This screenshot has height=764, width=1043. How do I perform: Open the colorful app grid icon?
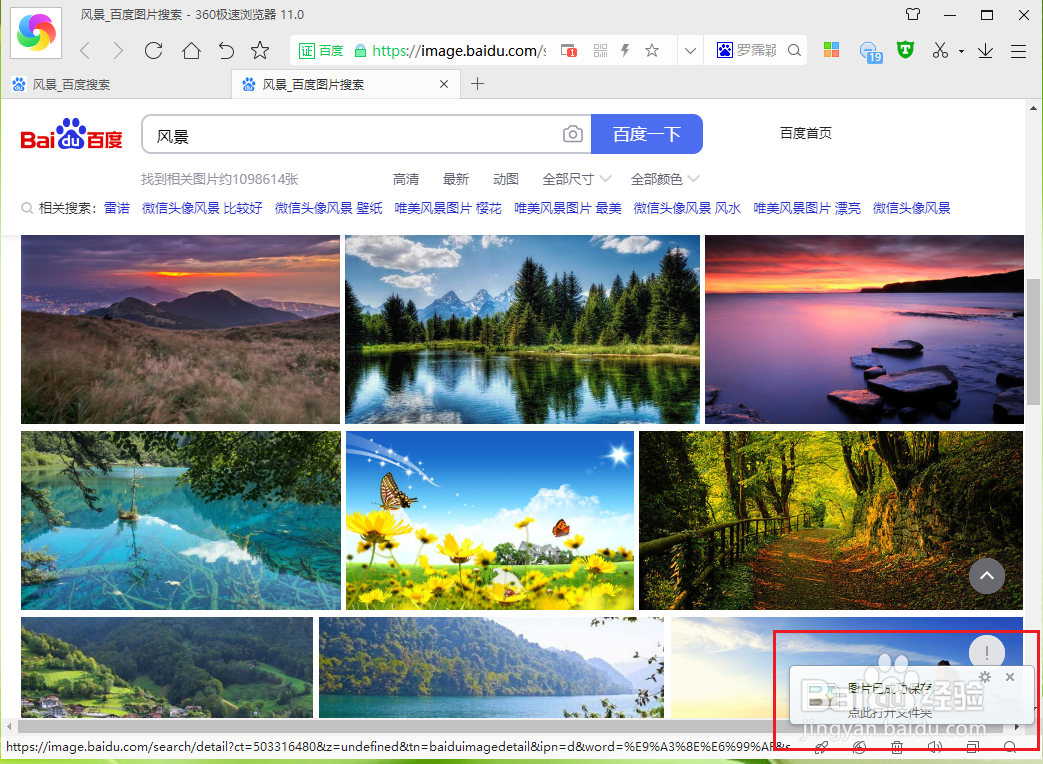click(831, 50)
